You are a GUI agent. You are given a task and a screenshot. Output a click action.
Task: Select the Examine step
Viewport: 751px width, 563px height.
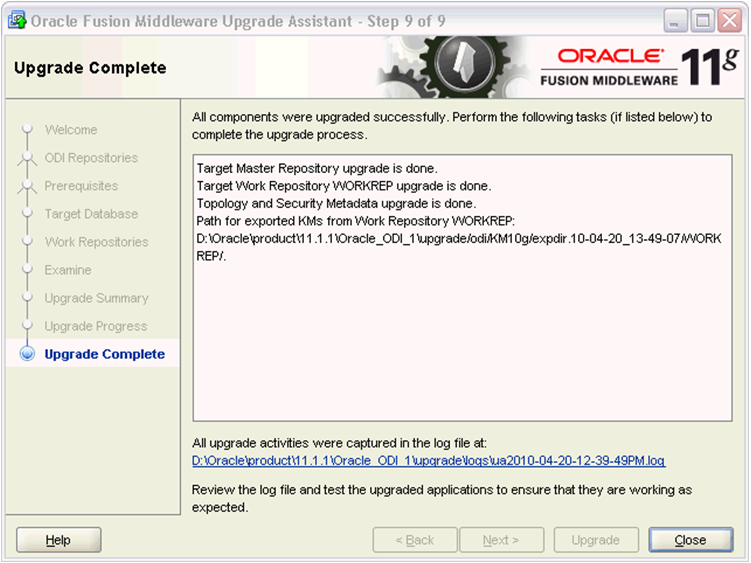pos(68,270)
